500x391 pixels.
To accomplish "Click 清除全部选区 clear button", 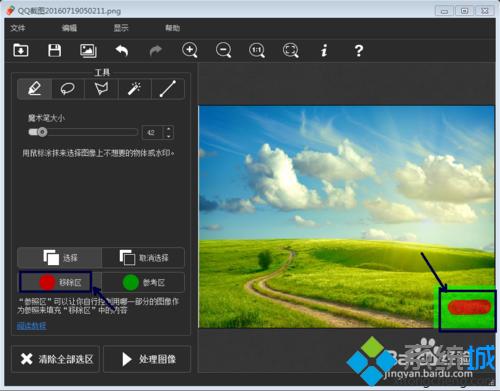I will 56,359.
